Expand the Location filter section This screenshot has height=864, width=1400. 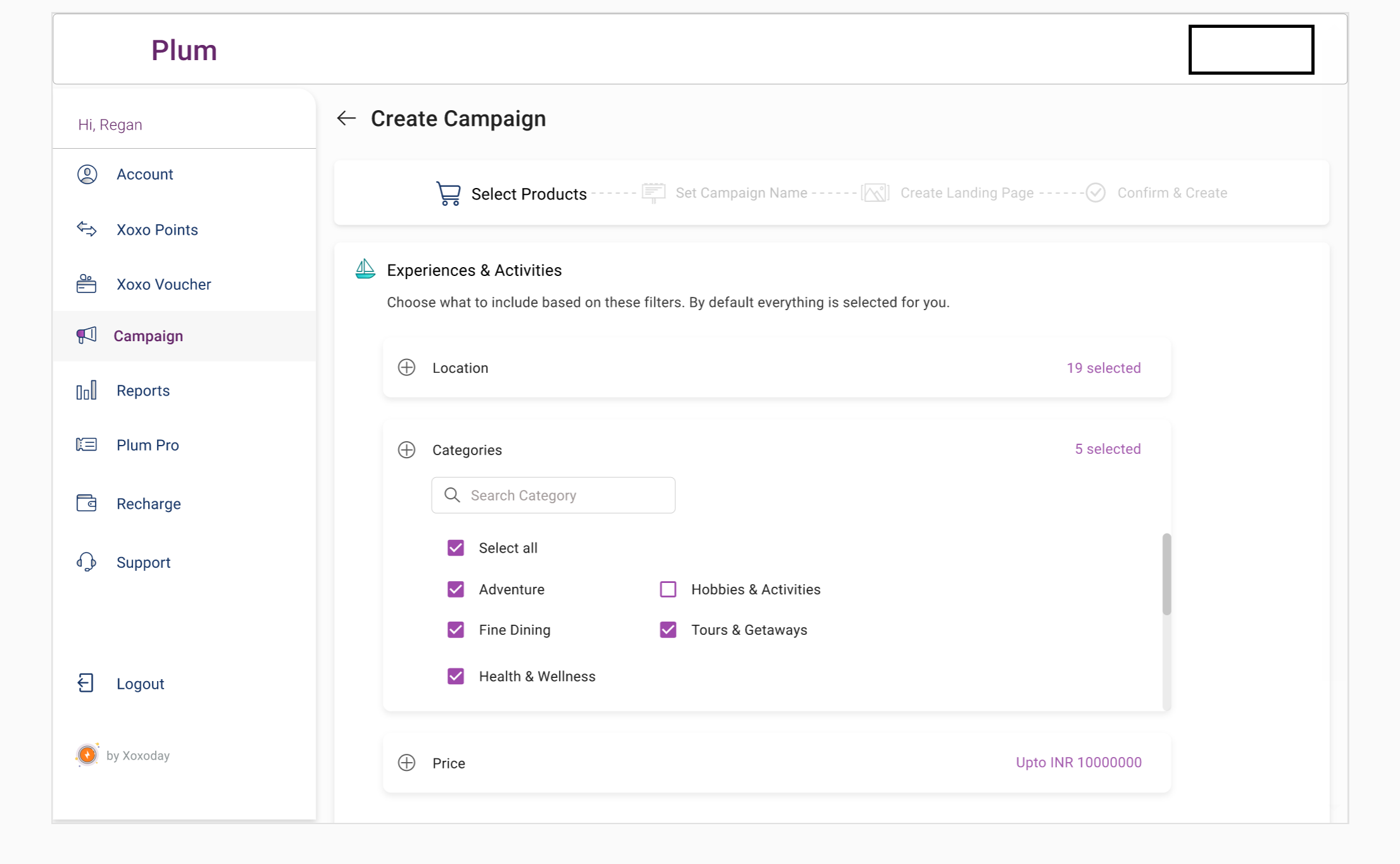[x=406, y=368]
